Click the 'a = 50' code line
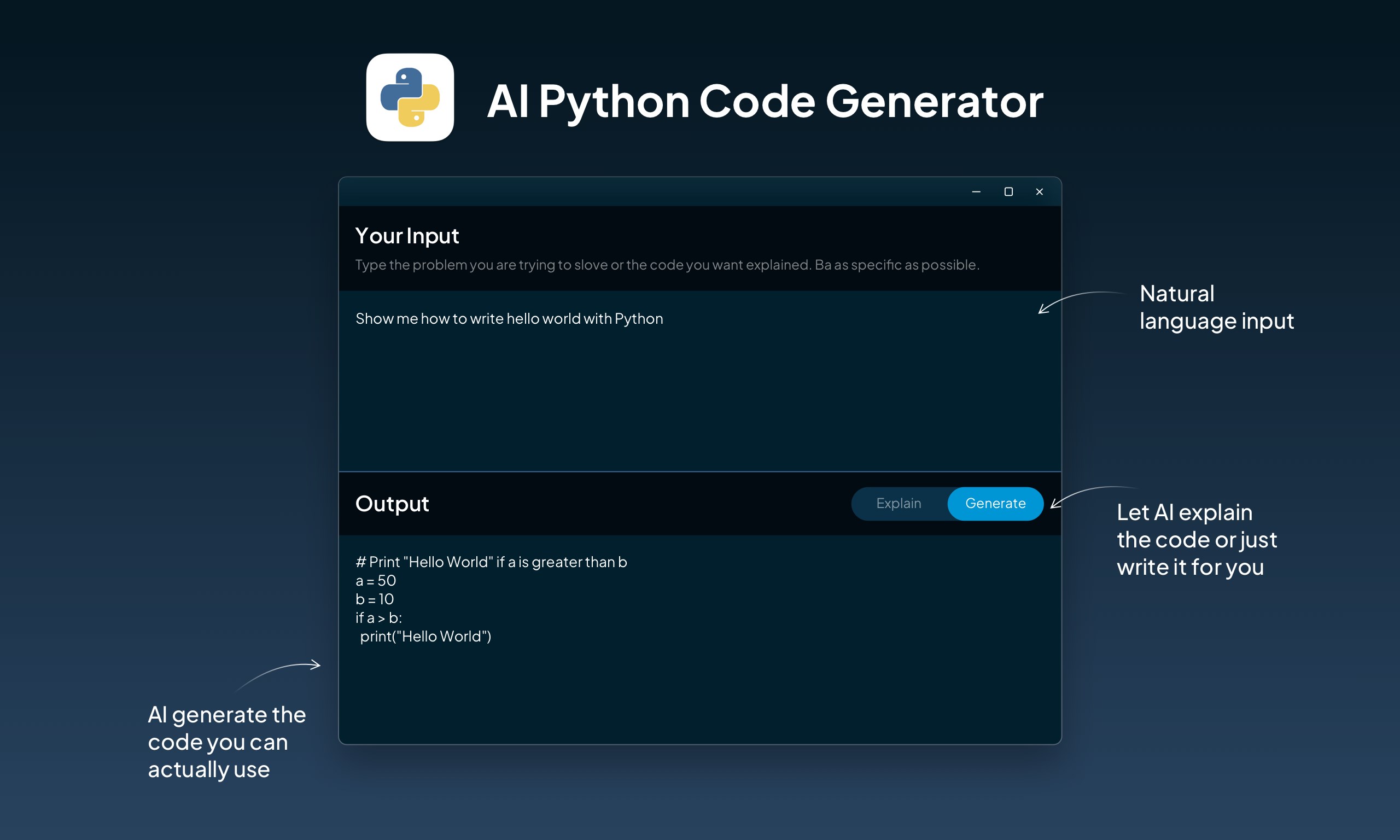The image size is (1400, 840). (x=376, y=581)
